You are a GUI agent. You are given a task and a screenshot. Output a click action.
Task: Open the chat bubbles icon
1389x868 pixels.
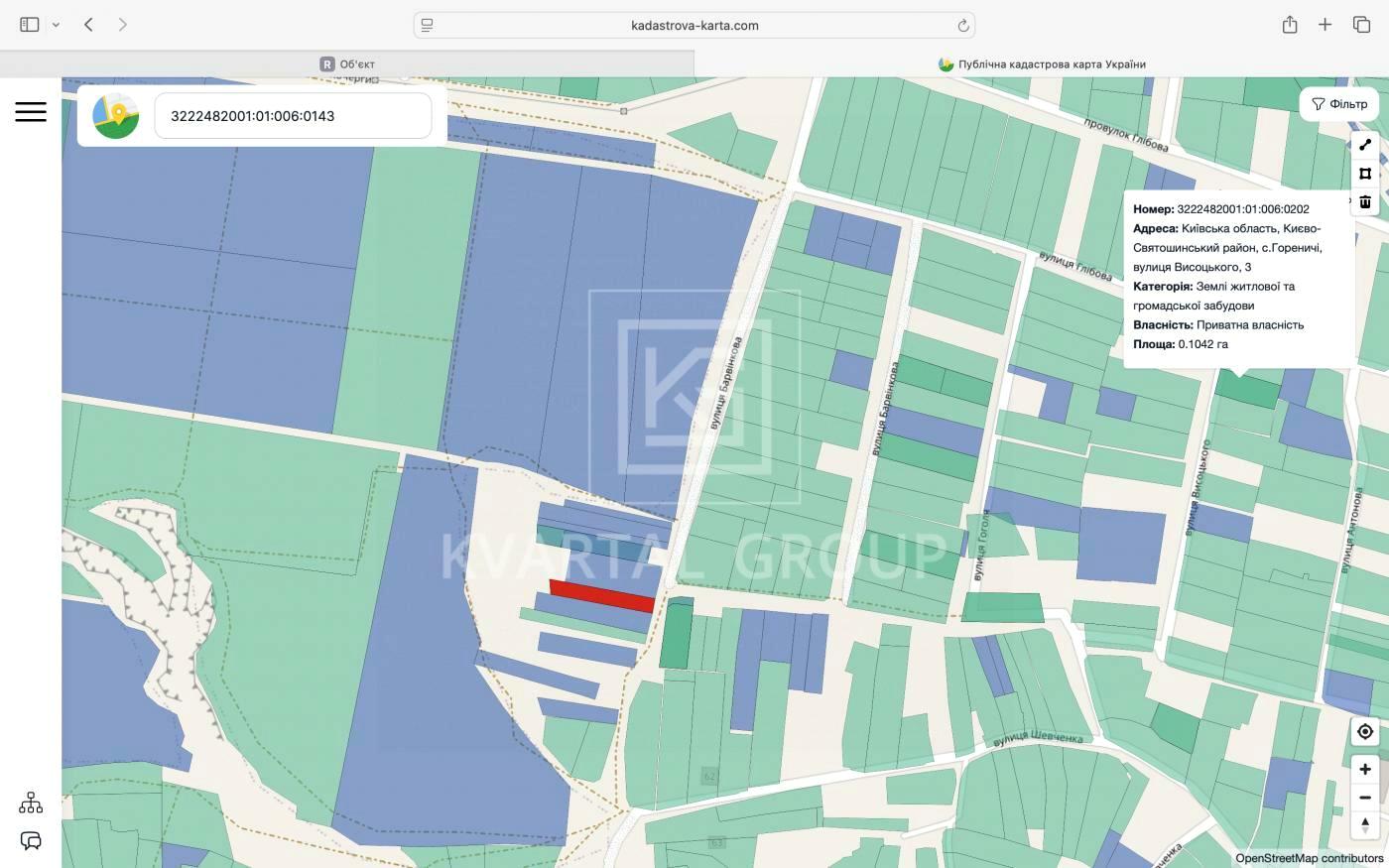coord(31,841)
